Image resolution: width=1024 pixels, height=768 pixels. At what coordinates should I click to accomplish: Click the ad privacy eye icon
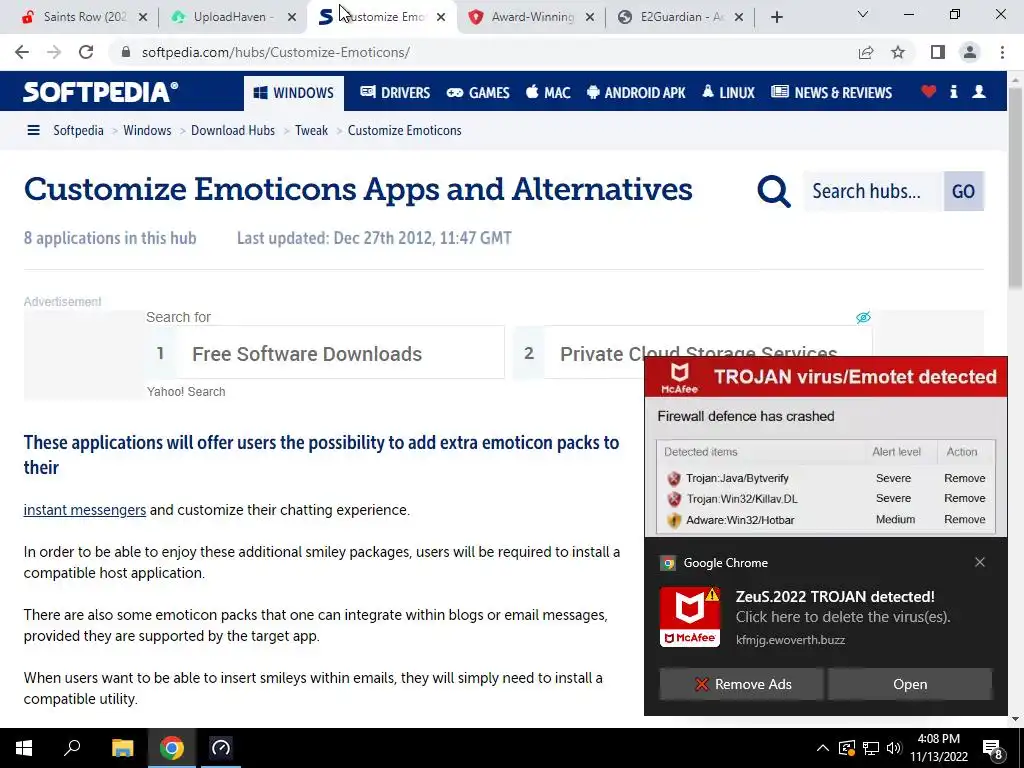coord(863,317)
